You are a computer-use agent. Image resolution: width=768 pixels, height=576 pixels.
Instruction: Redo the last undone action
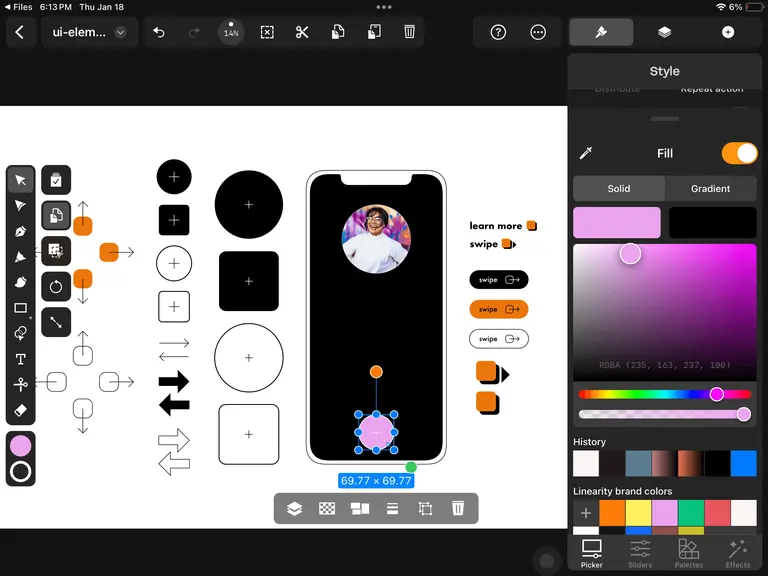pos(194,32)
